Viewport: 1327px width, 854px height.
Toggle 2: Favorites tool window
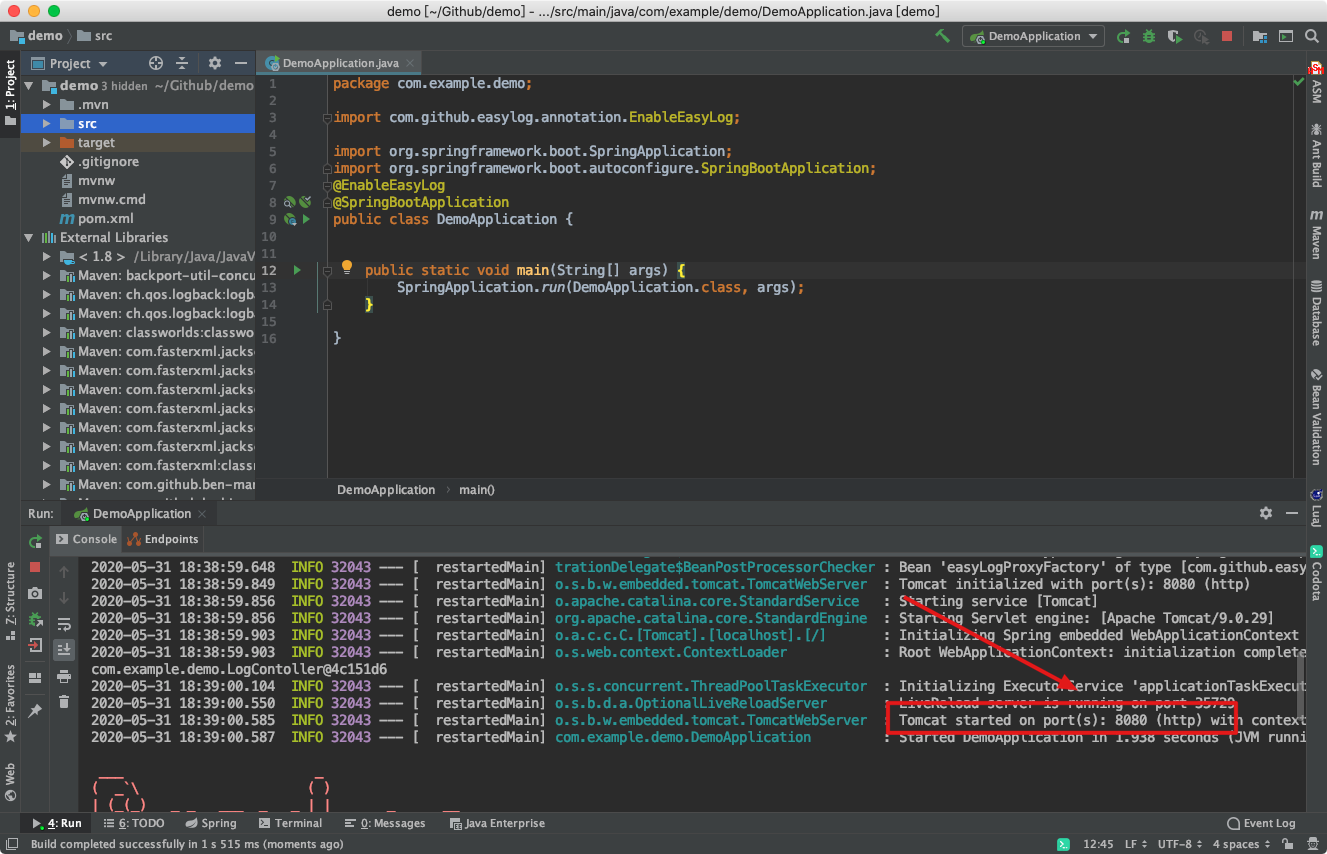[10, 702]
